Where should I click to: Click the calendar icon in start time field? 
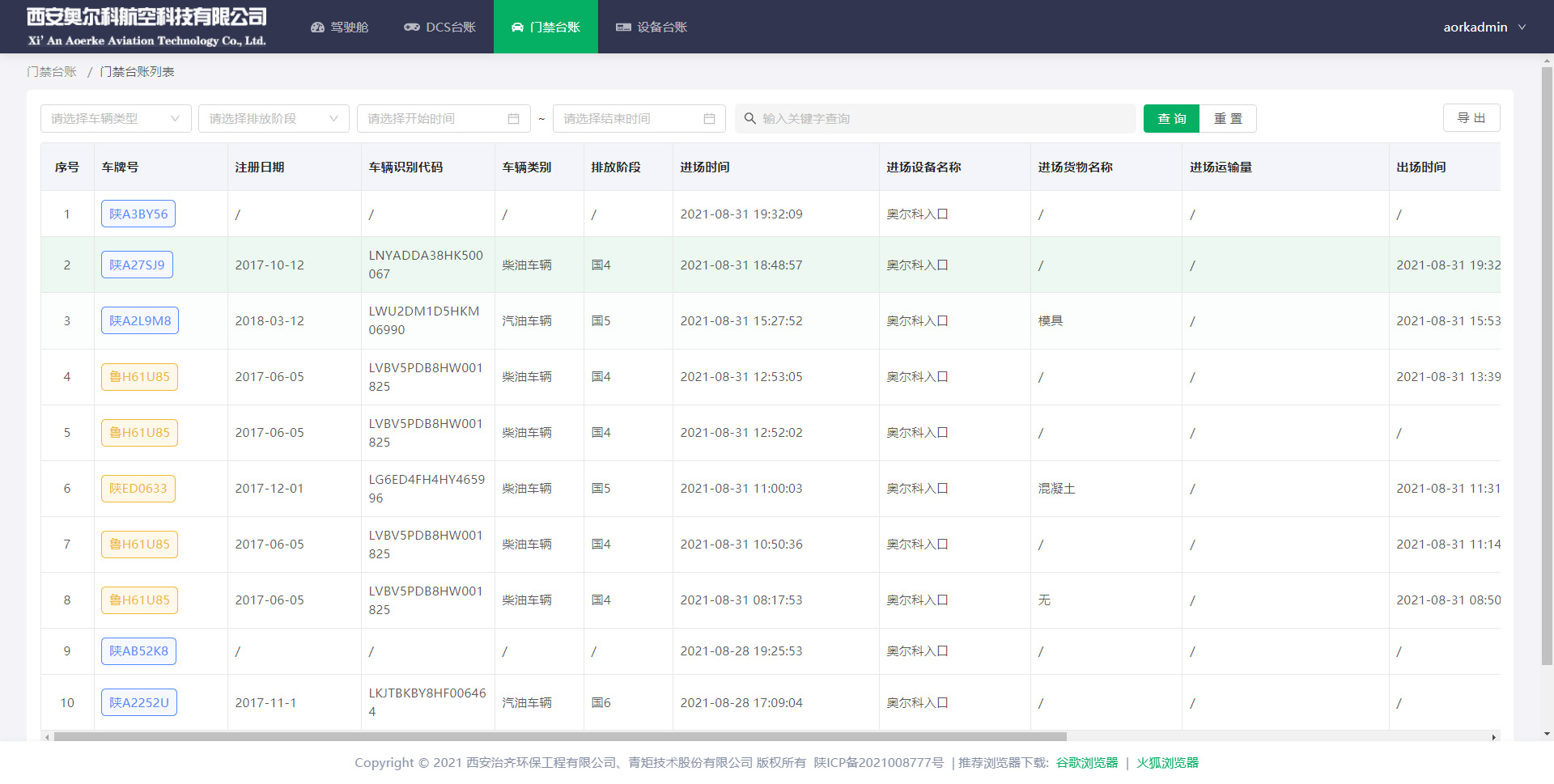point(513,118)
